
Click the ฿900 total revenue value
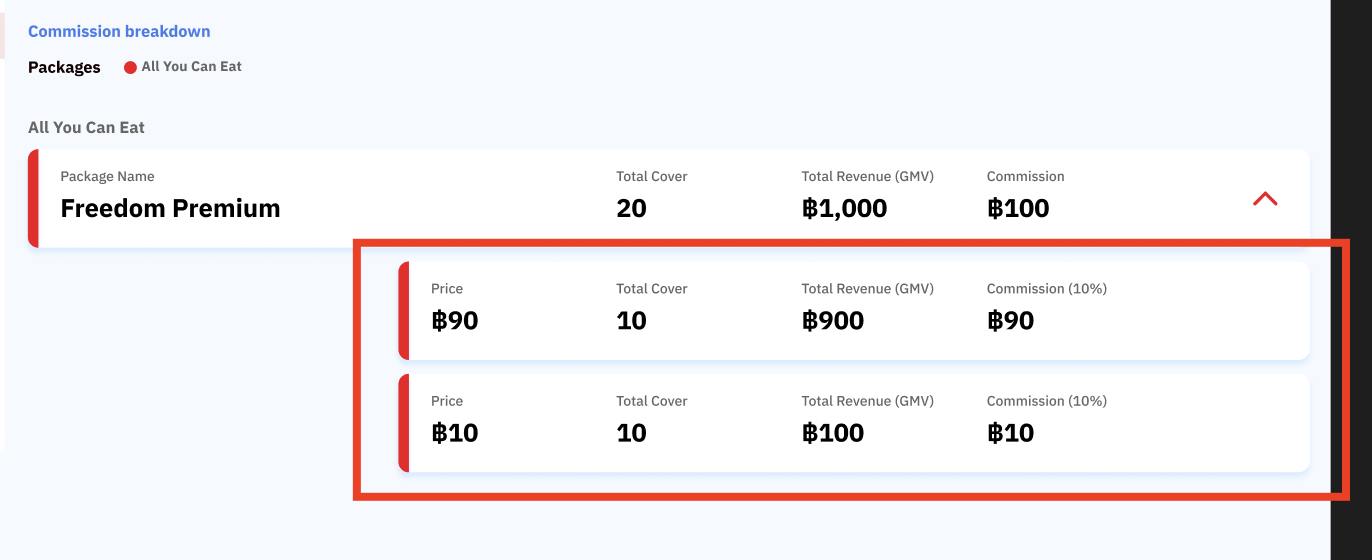point(832,321)
